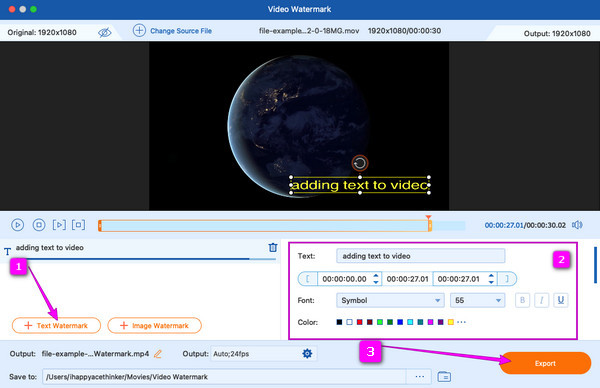This screenshot has width=600, height=388.
Task: Select the white color swatch
Action: click(349, 322)
